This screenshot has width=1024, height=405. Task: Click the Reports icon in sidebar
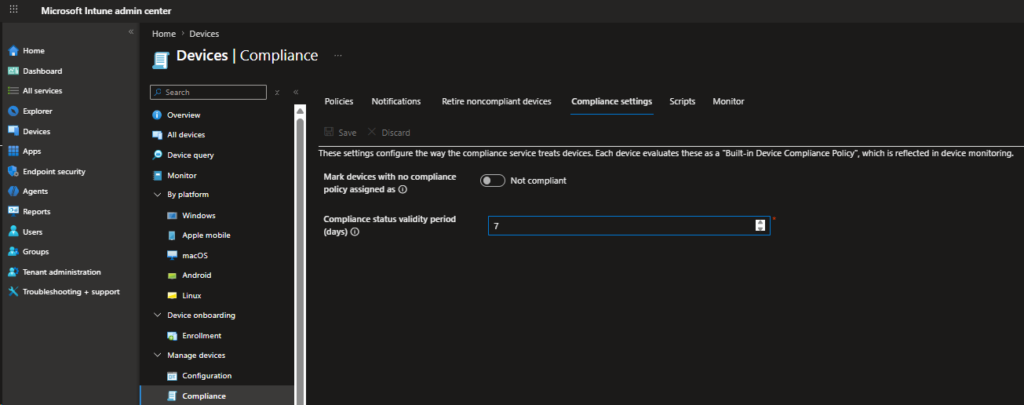point(13,212)
